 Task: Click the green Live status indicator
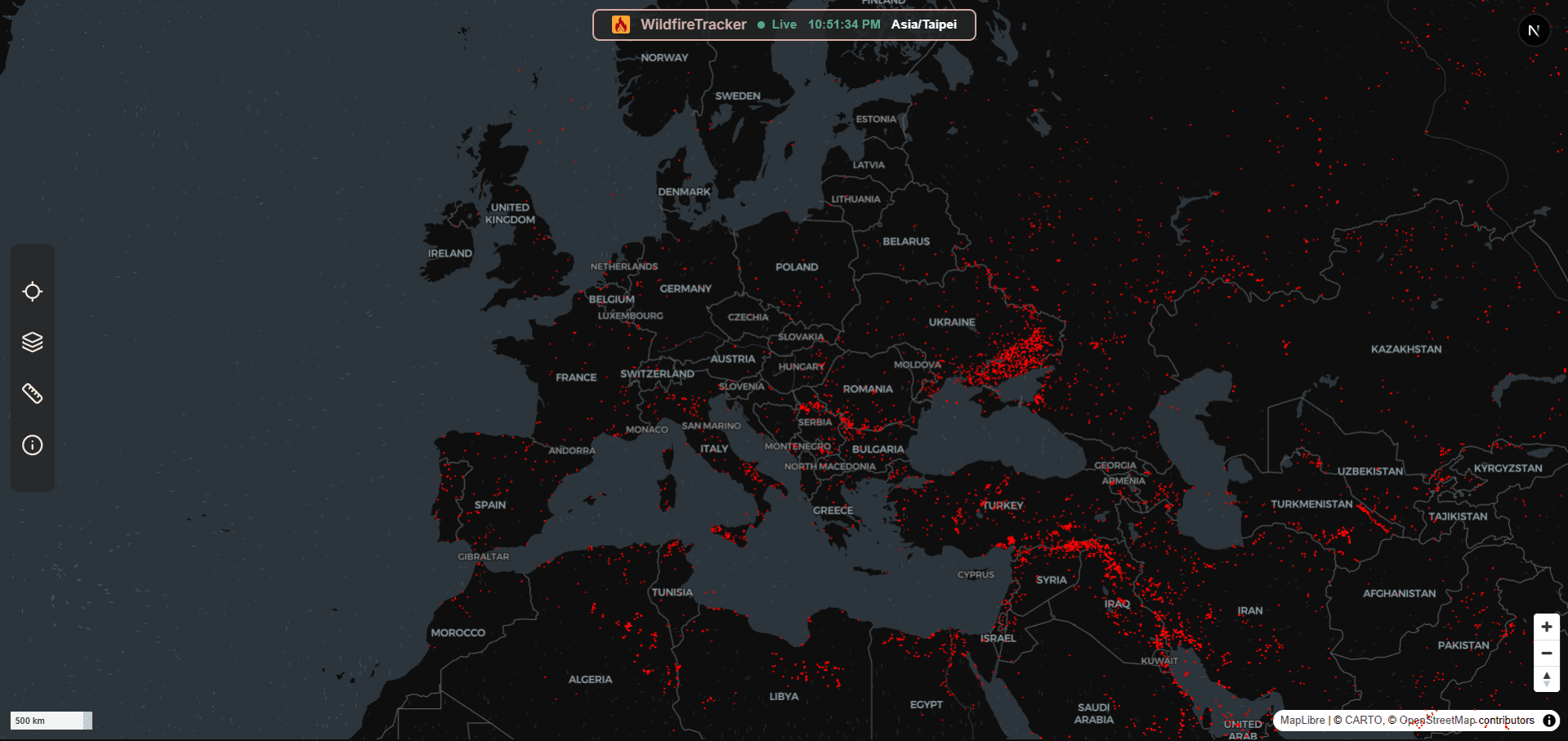(x=777, y=25)
